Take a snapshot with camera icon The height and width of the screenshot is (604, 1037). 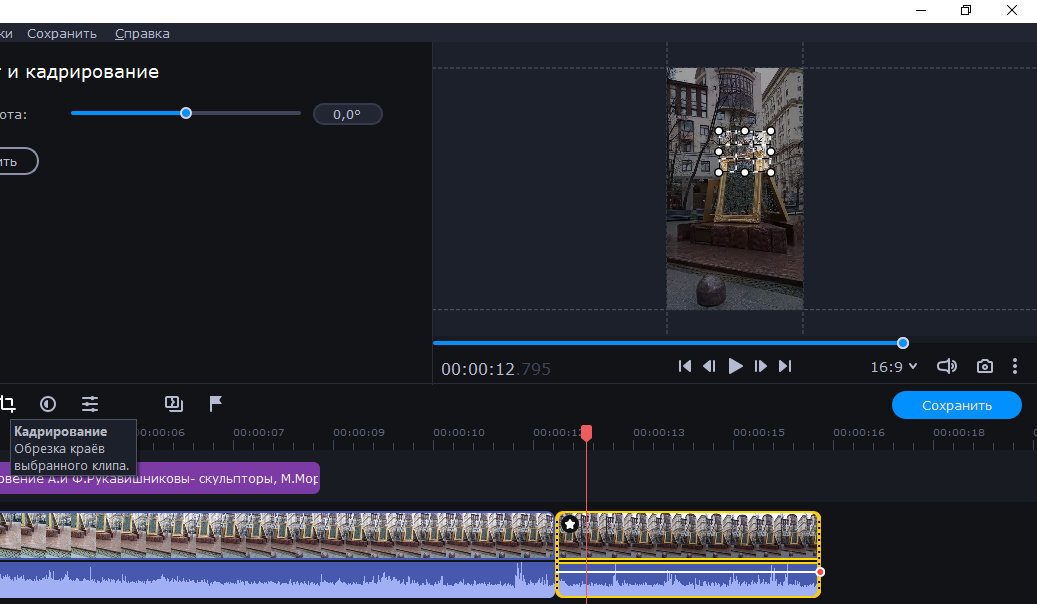coord(985,366)
